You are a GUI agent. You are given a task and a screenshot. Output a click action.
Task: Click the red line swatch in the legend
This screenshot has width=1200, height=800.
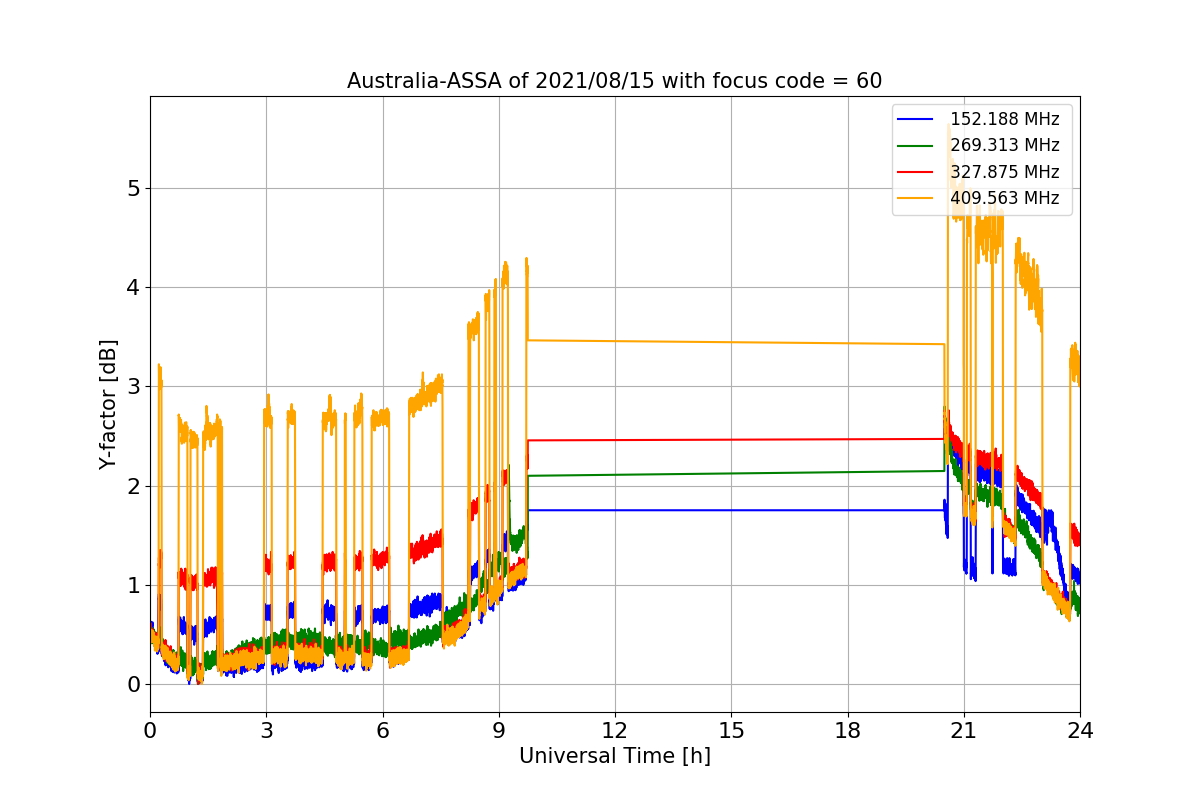click(x=916, y=172)
